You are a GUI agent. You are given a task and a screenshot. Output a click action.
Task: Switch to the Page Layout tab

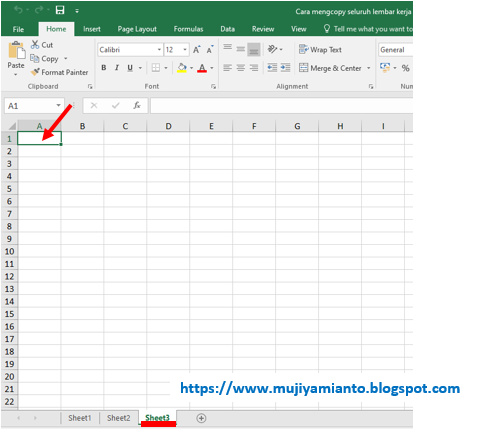pyautogui.click(x=137, y=29)
